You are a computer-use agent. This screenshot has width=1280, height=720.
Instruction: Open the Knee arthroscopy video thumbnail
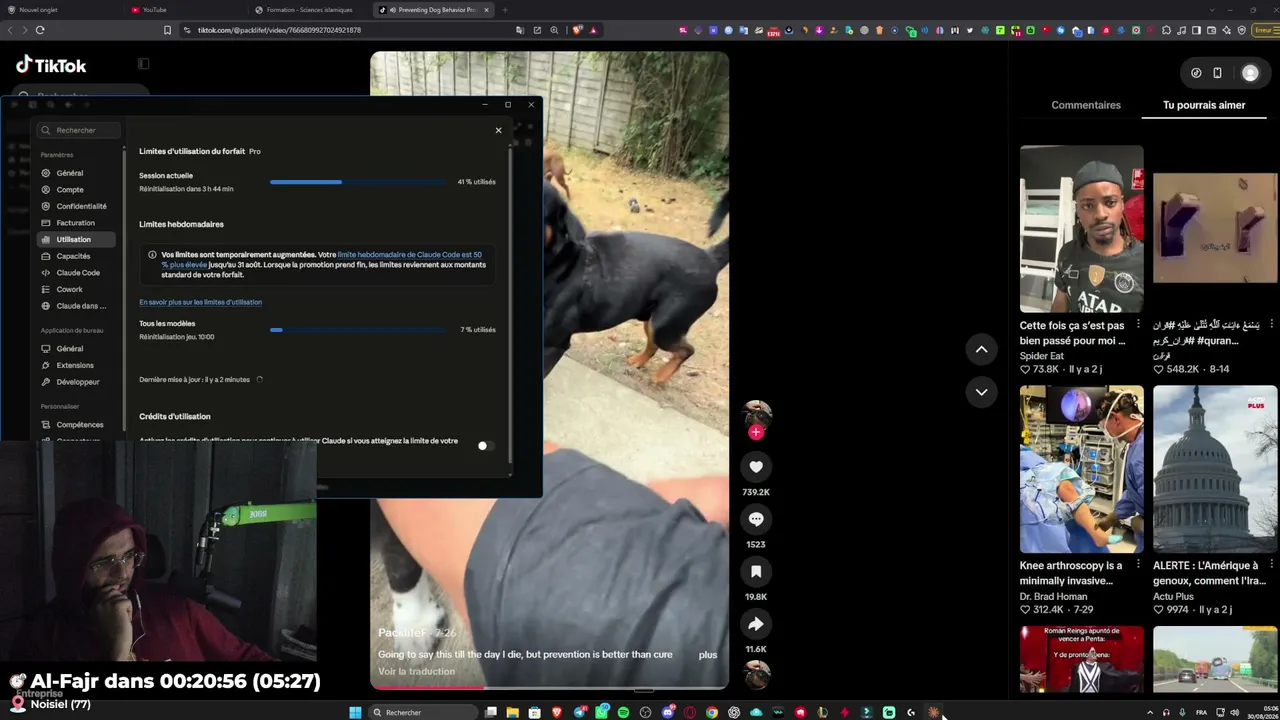1081,469
